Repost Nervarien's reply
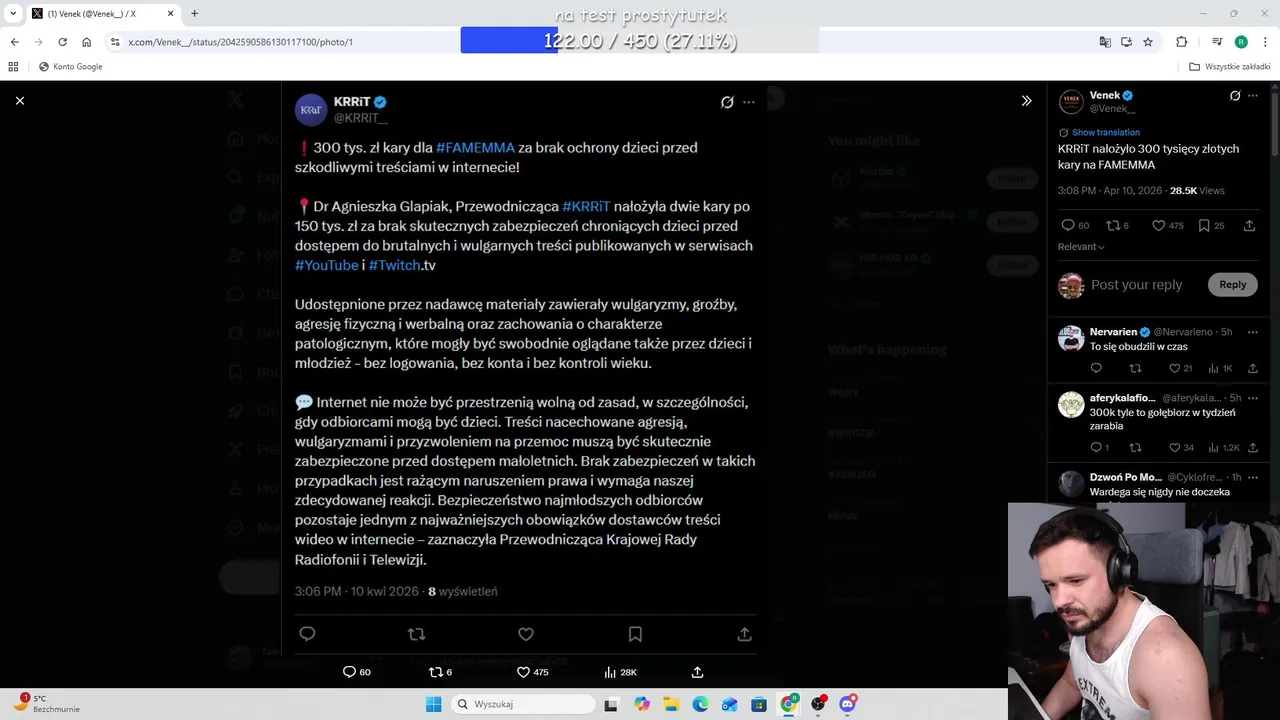The width and height of the screenshot is (1280, 720). click(1135, 369)
